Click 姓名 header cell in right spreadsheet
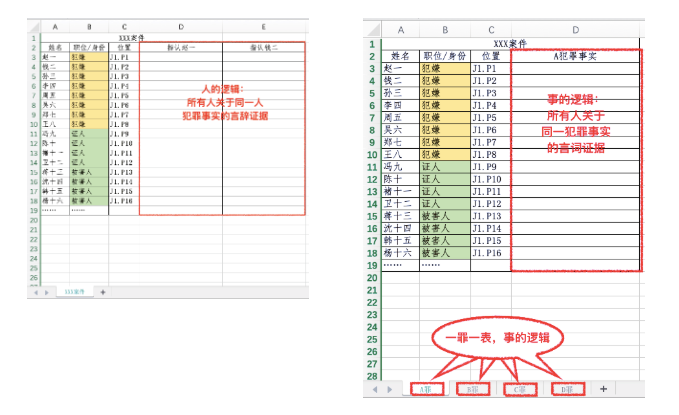The width and height of the screenshot is (679, 415). (x=401, y=56)
